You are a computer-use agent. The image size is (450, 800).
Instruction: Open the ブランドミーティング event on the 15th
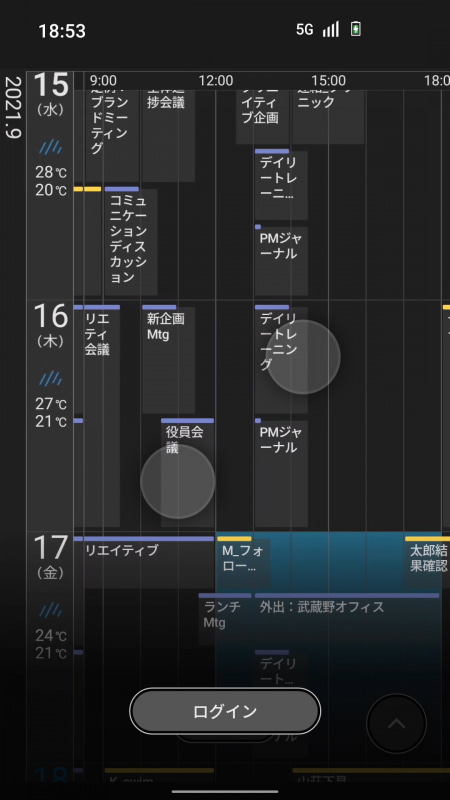coord(112,135)
